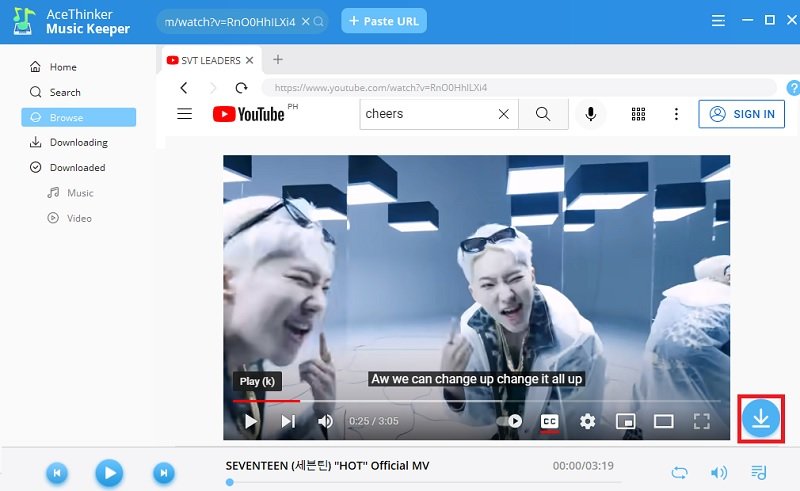Open the playlist queue icon
800x491 pixels.
759,472
